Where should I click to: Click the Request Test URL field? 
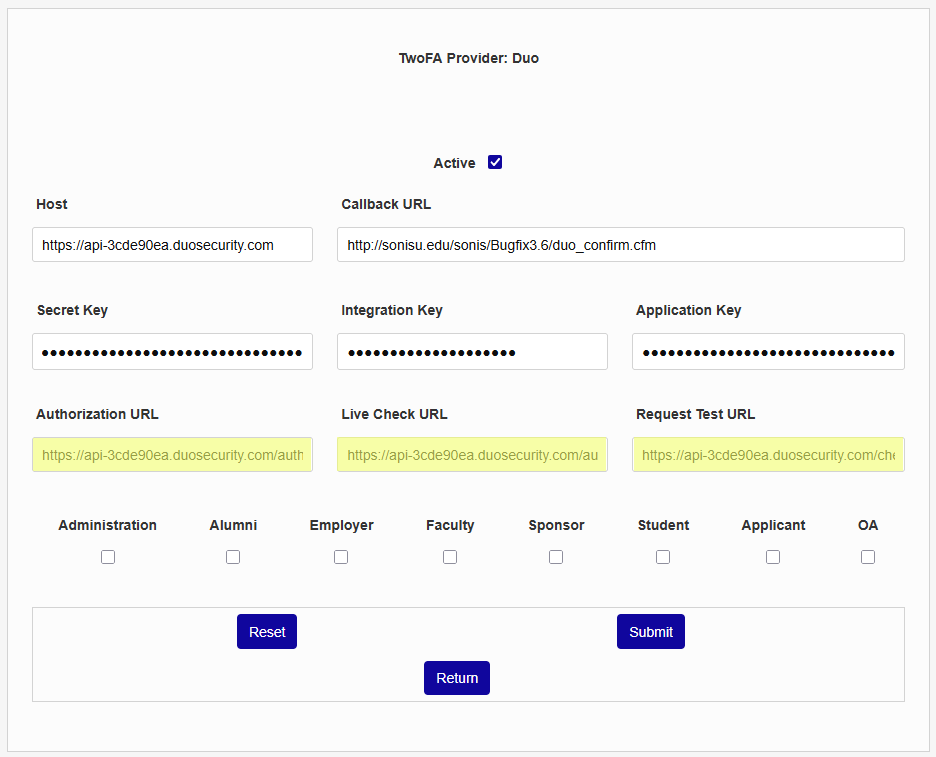[x=768, y=455]
